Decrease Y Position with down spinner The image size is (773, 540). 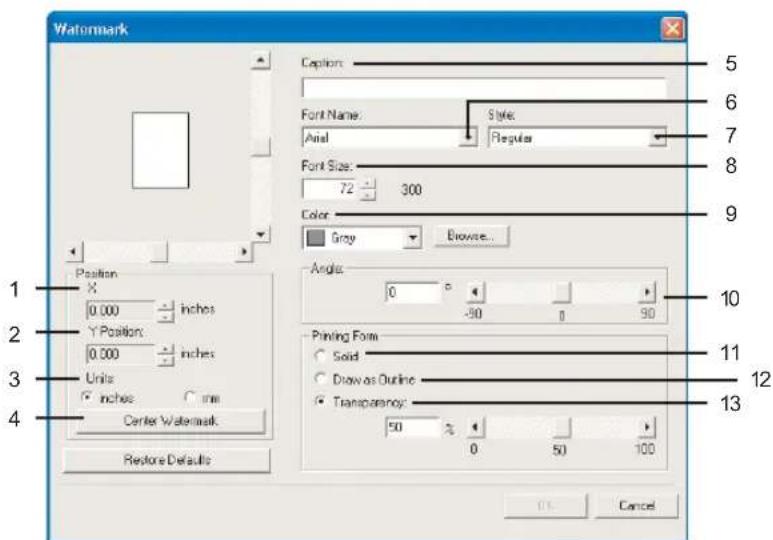point(166,360)
